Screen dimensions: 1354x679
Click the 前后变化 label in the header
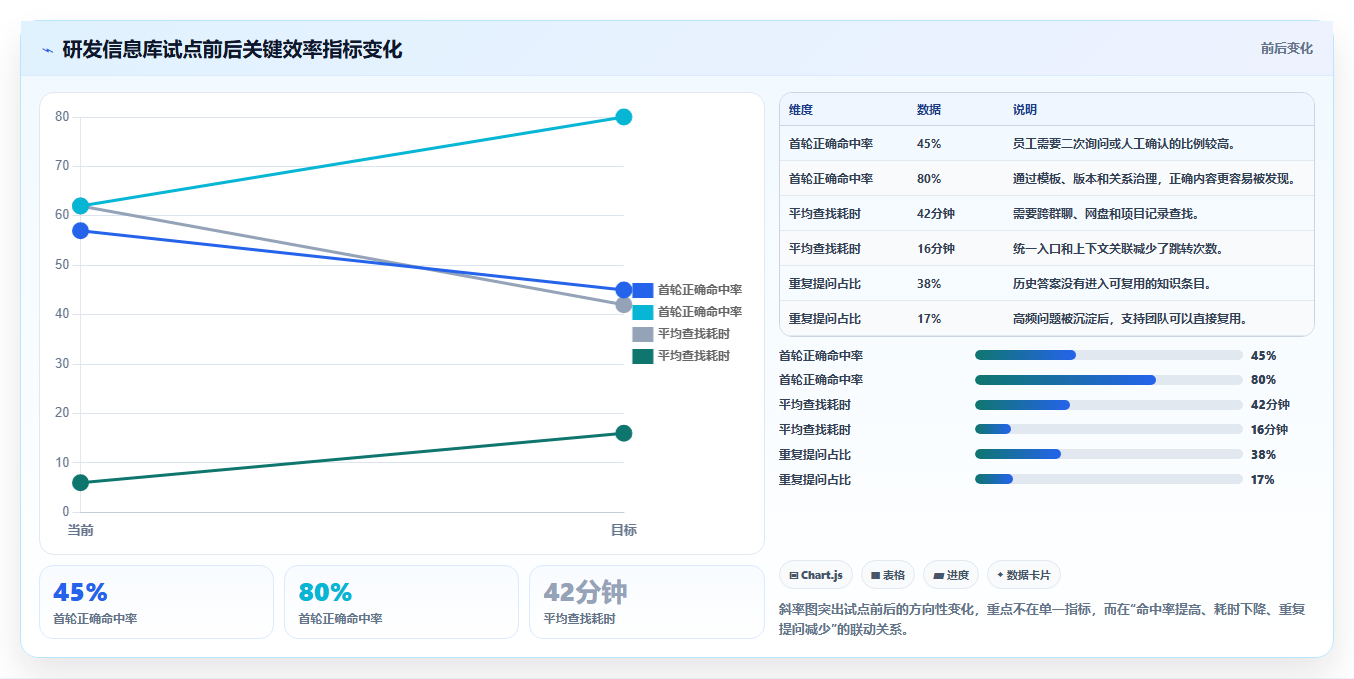click(1286, 48)
